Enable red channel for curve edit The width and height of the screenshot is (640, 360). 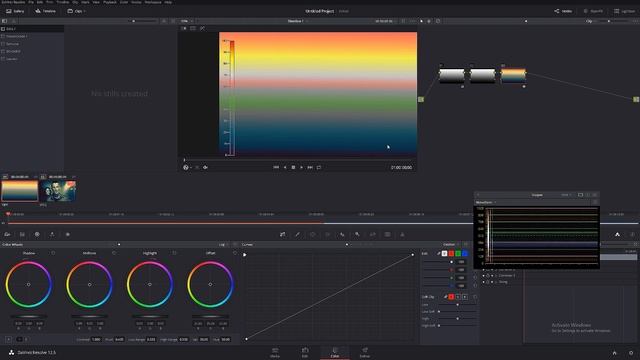pyautogui.click(x=451, y=253)
